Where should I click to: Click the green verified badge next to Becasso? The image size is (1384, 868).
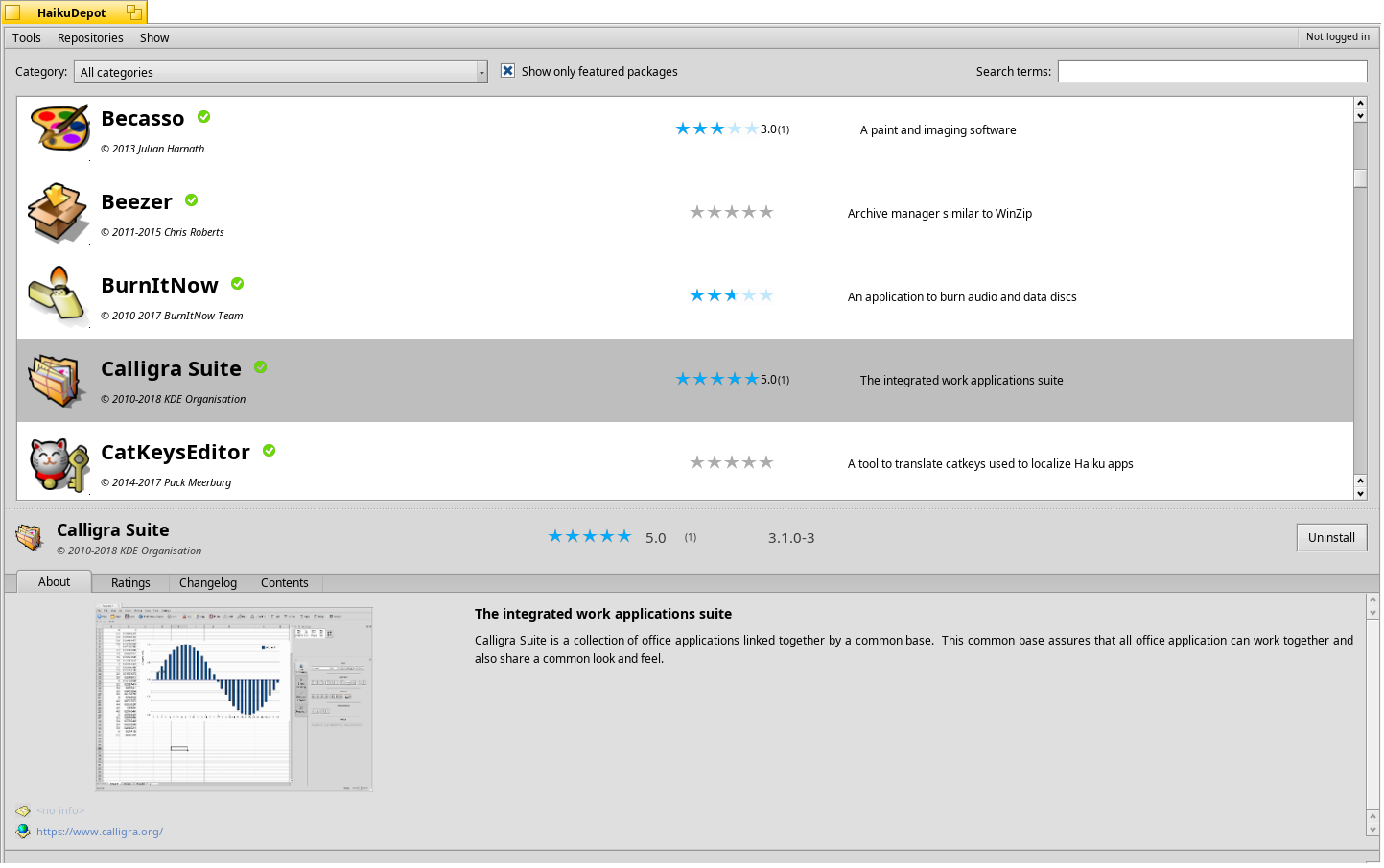[204, 117]
